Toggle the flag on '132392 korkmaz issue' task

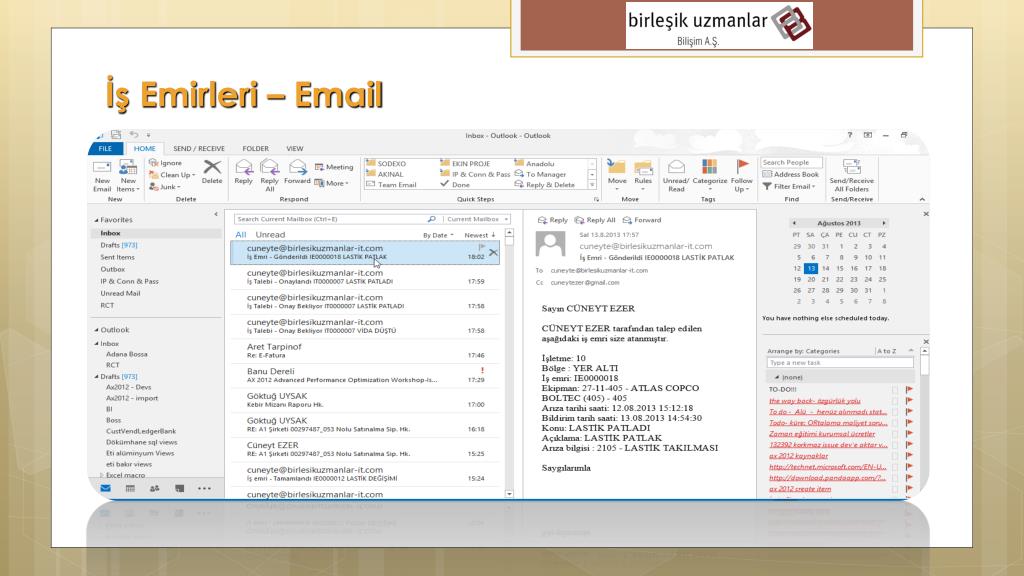point(909,445)
